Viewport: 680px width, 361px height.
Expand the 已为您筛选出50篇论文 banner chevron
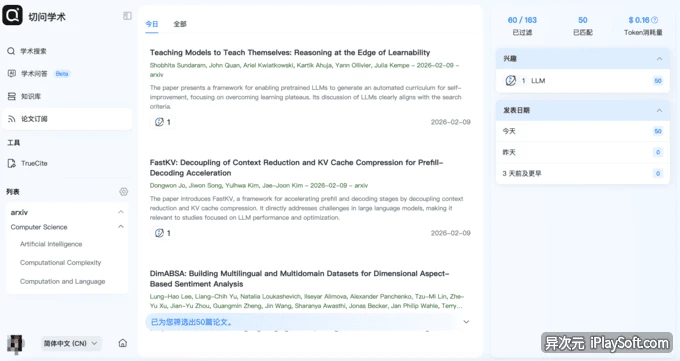point(466,322)
